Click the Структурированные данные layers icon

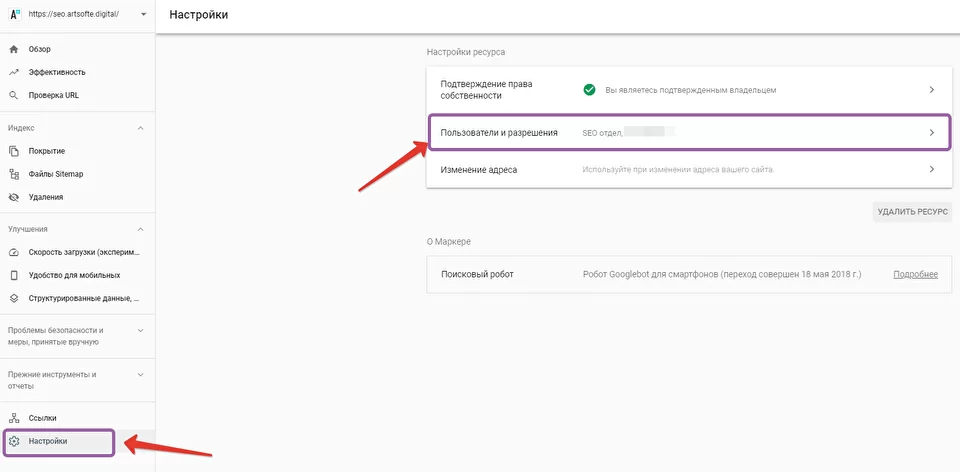(15, 299)
